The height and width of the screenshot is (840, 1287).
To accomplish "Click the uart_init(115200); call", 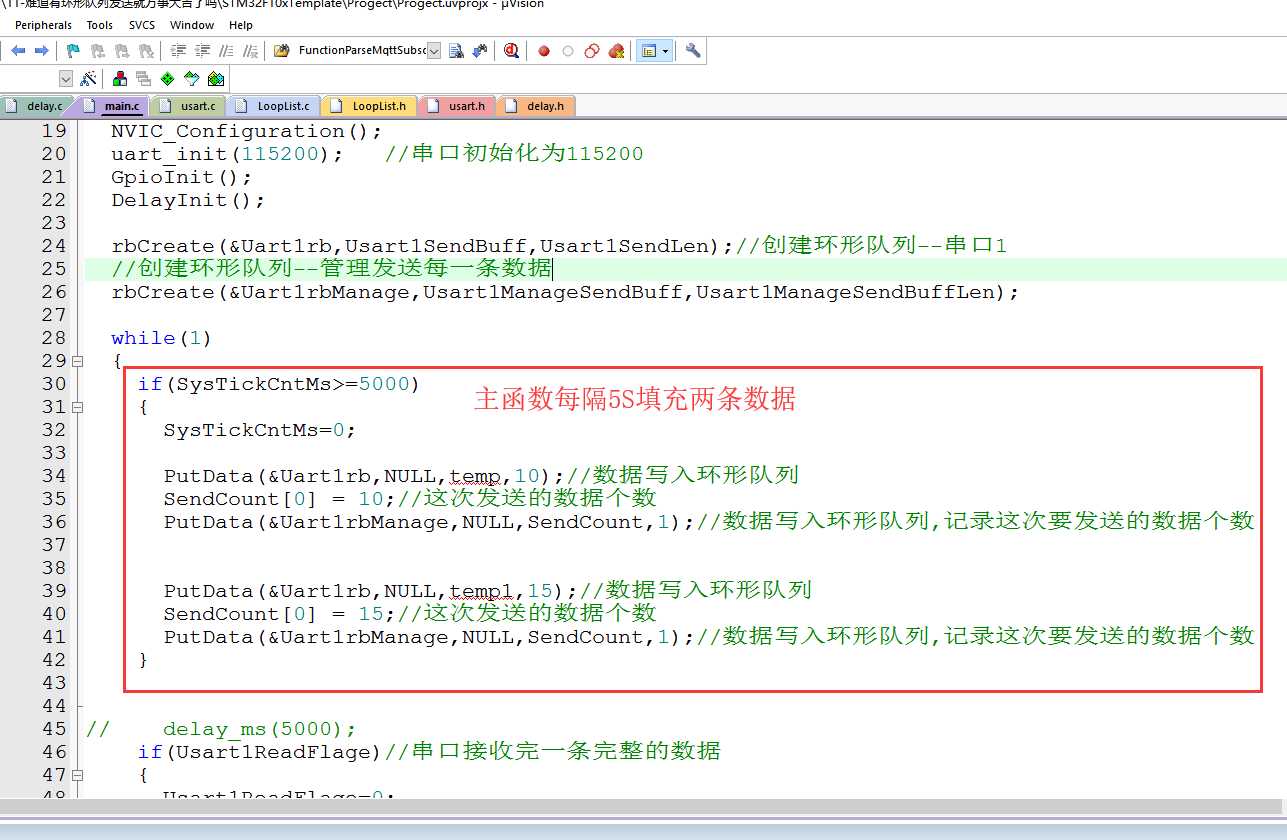I will click(x=227, y=154).
